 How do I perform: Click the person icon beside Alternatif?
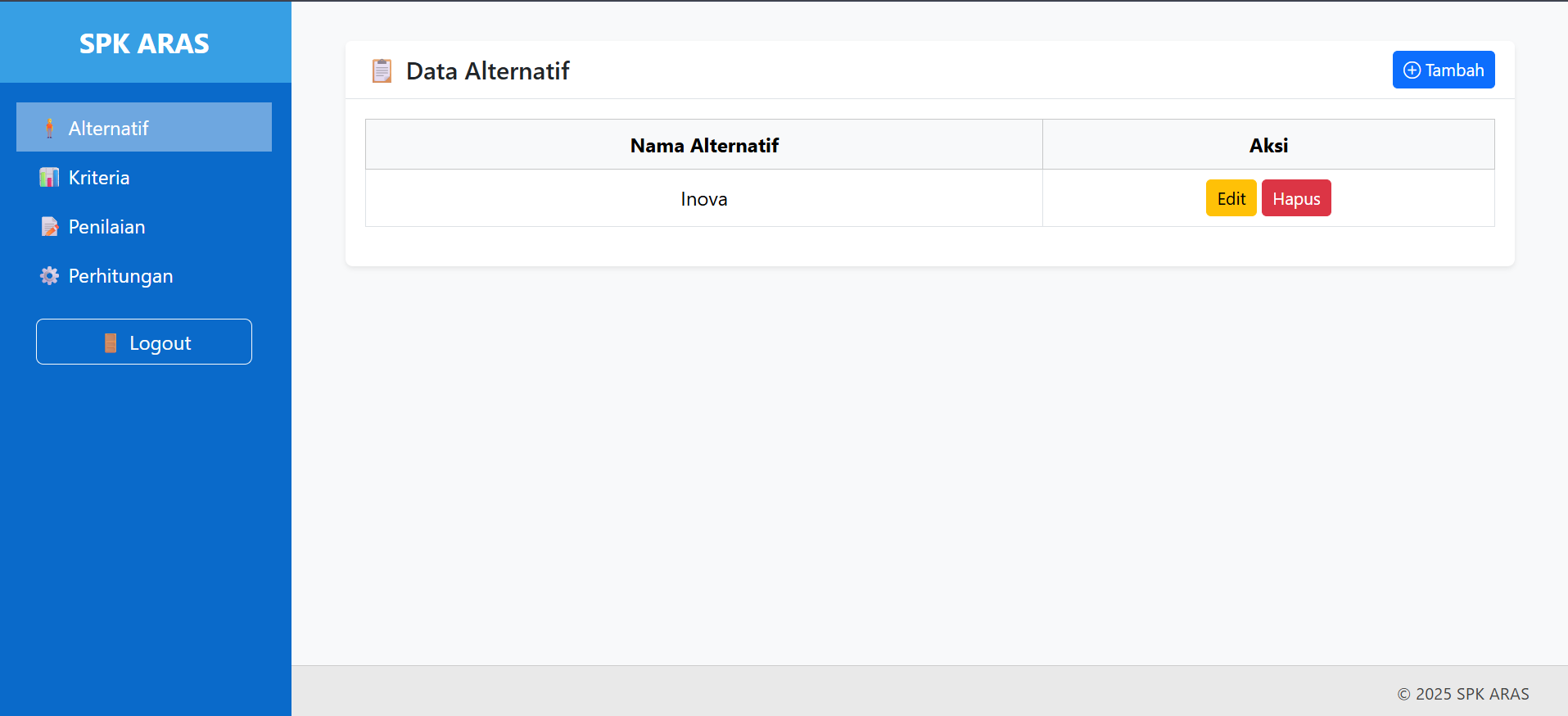50,128
